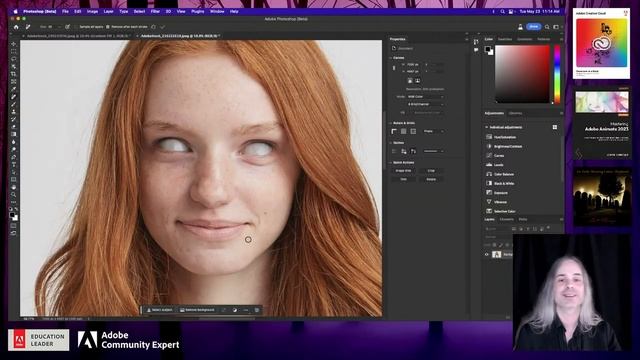Screen dimensions: 640x360
Task: Select the Hand tool
Action: [13, 187]
